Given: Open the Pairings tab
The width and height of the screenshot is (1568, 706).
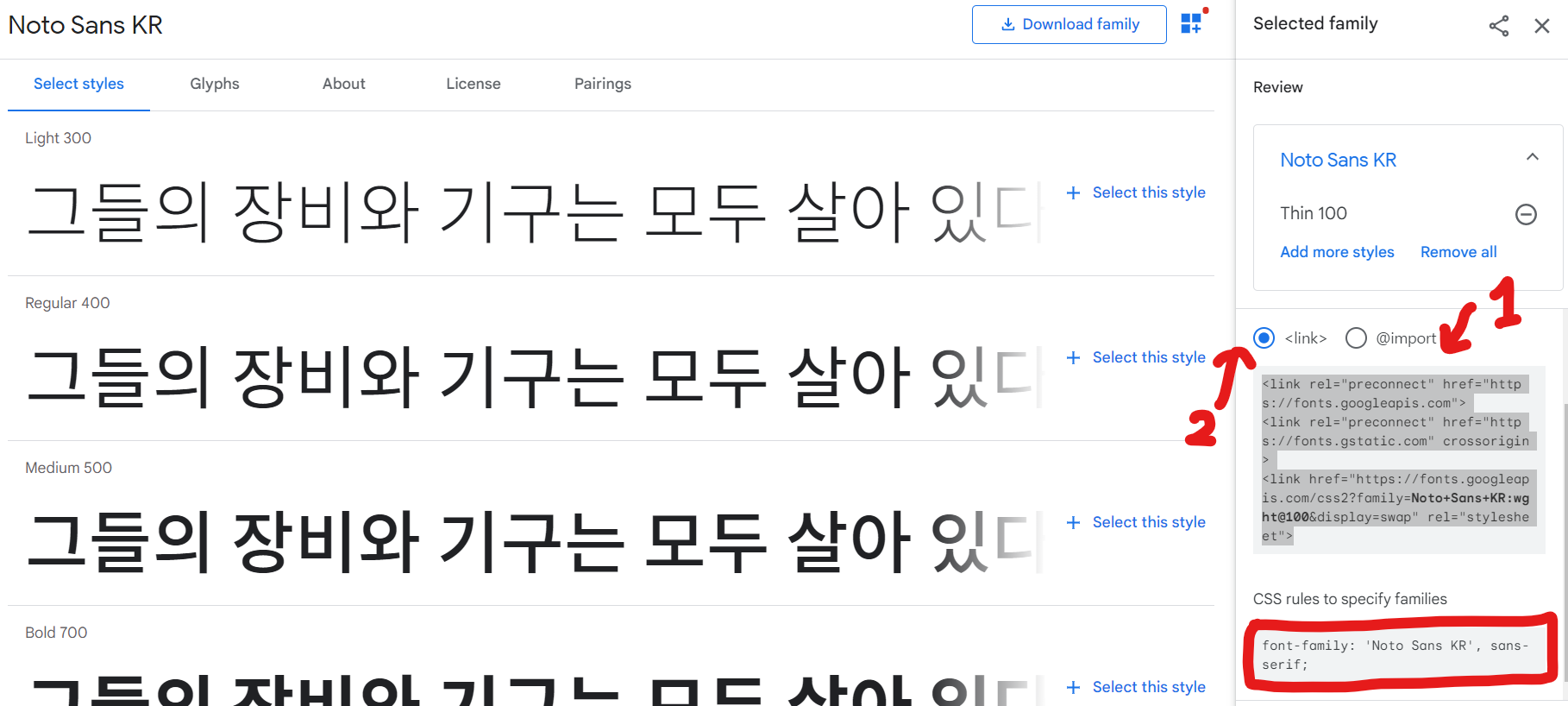Looking at the screenshot, I should (603, 85).
